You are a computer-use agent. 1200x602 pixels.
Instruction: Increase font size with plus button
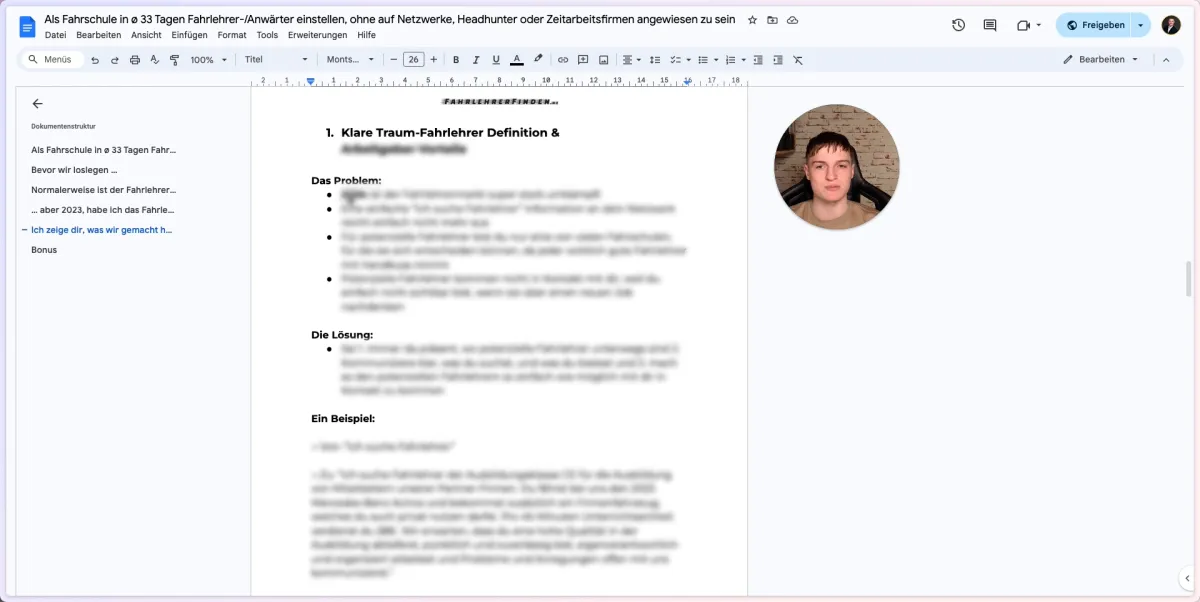pos(434,60)
